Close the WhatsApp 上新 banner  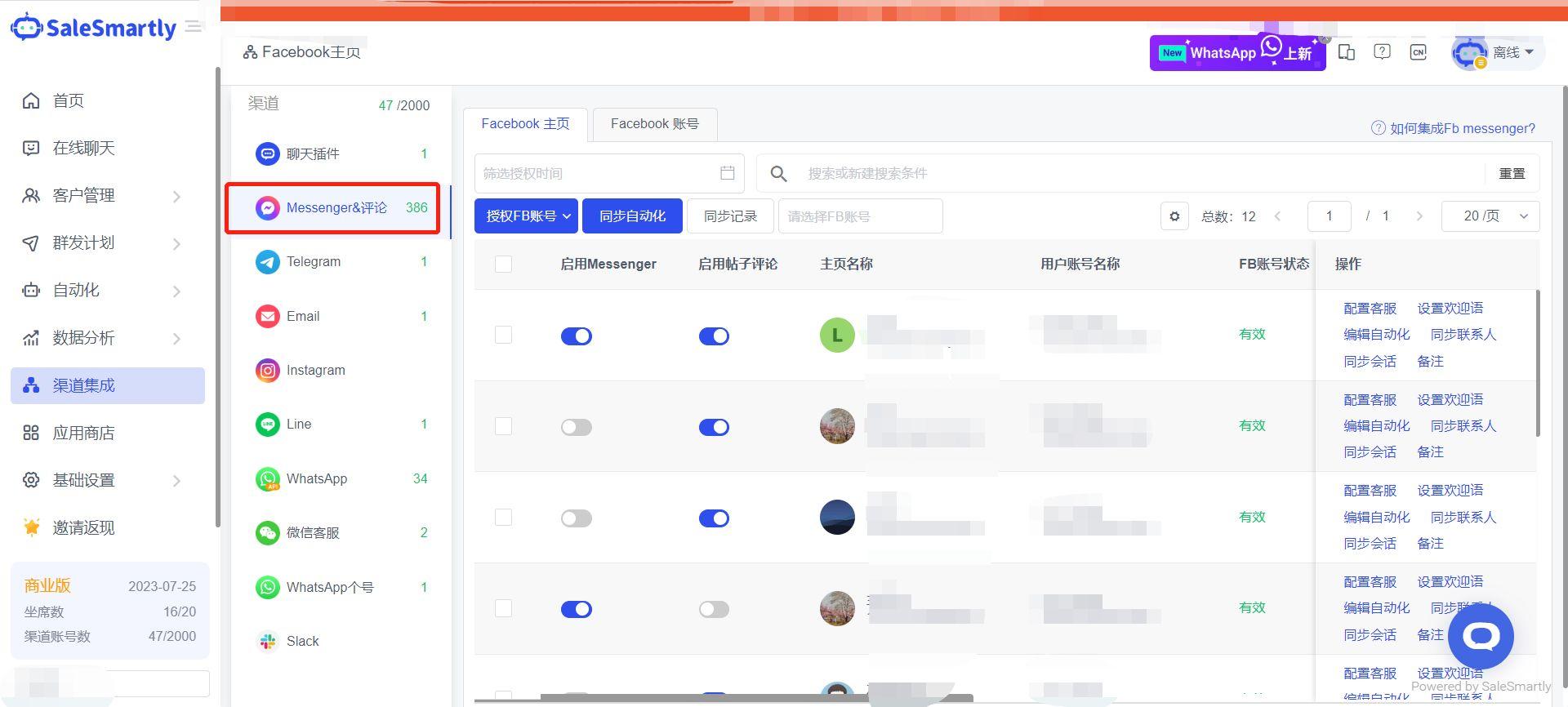(1325, 38)
